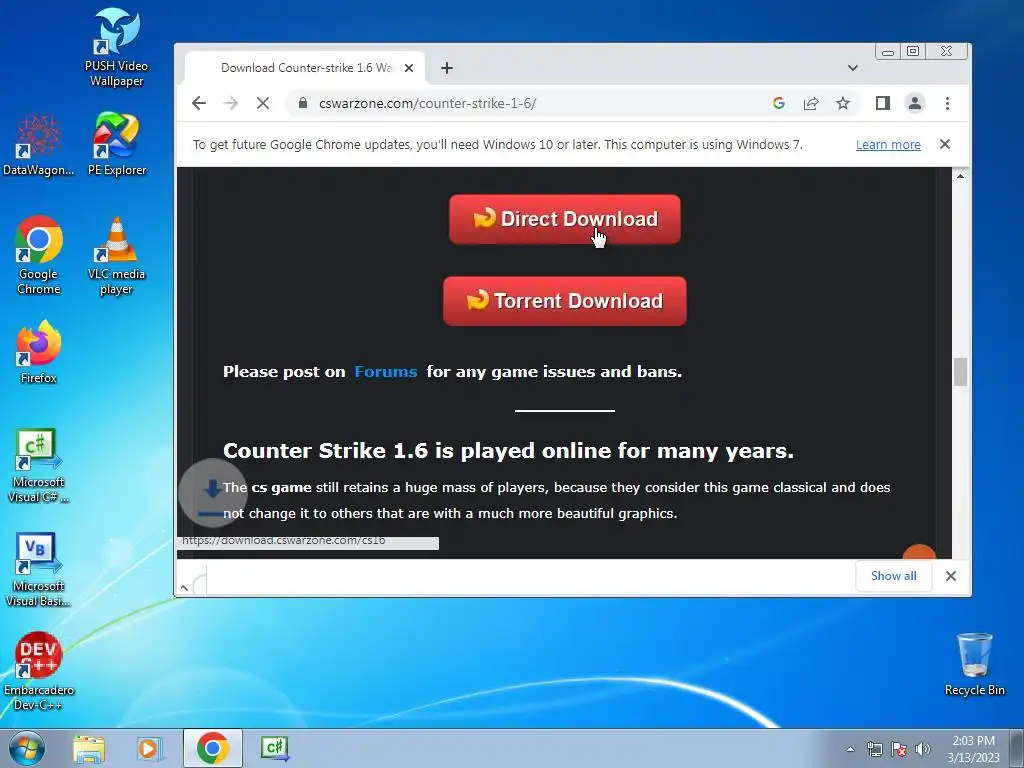Viewport: 1024px width, 768px height.
Task: Bookmark this page with the star icon
Action: (x=843, y=103)
